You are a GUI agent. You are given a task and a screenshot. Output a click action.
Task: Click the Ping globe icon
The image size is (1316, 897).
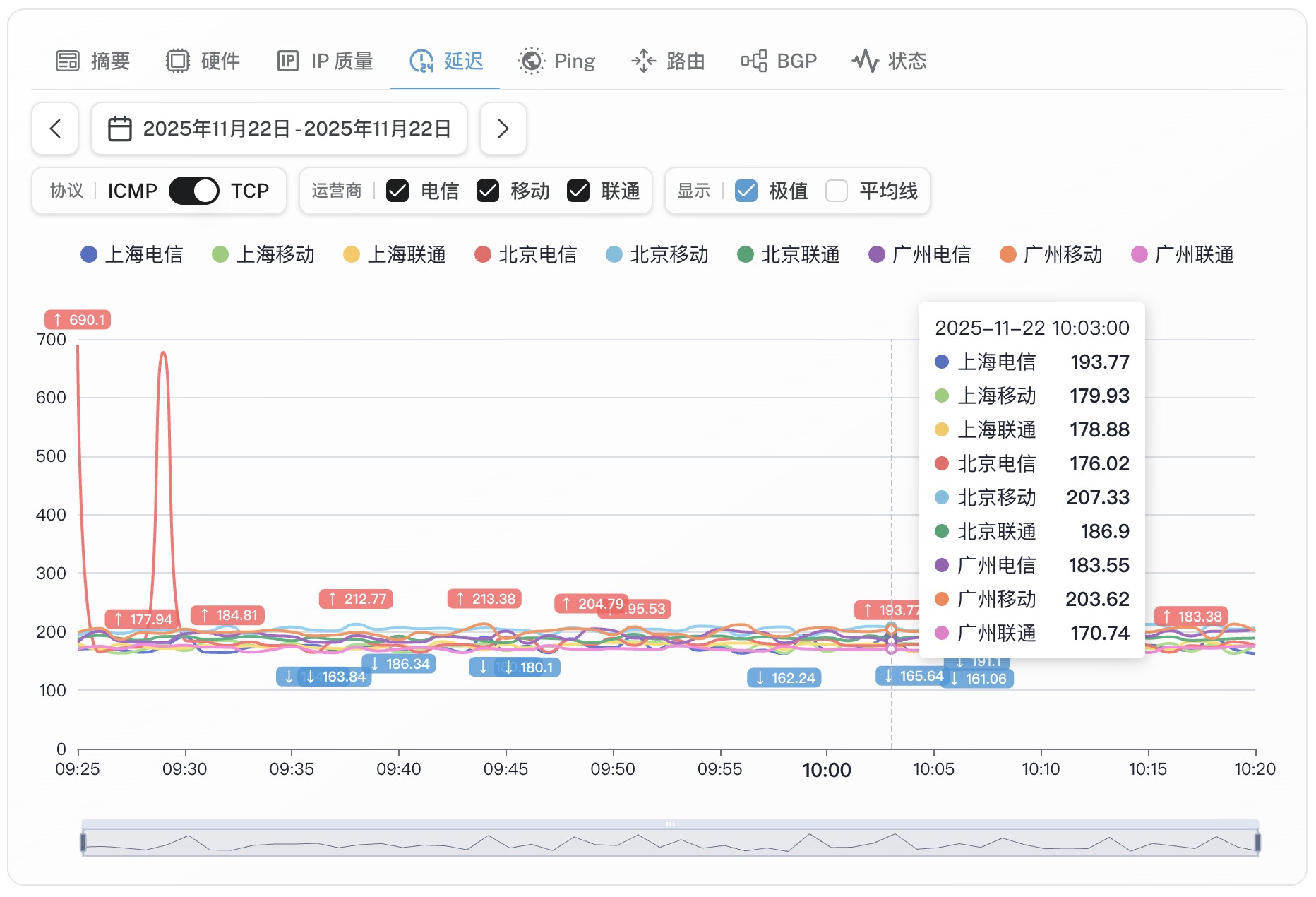click(531, 61)
